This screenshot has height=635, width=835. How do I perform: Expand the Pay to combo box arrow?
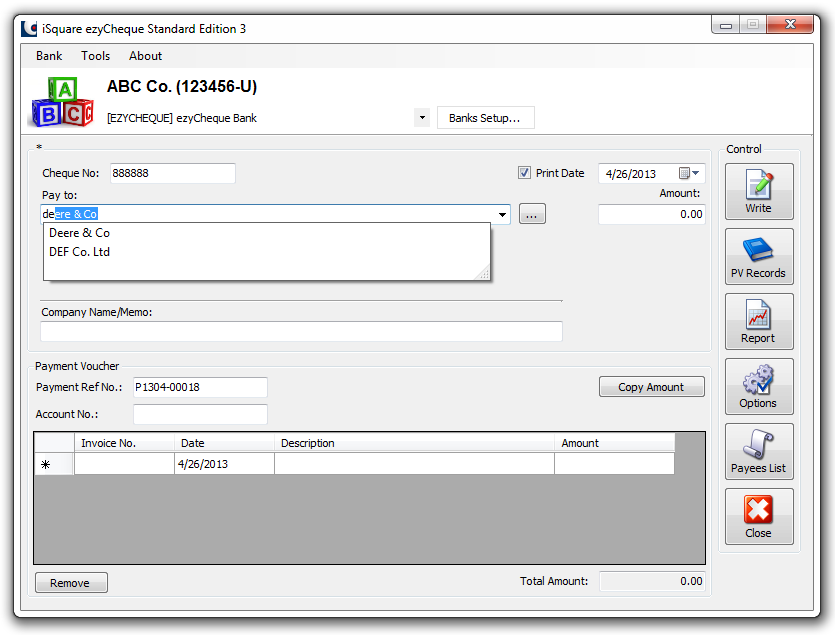(x=502, y=214)
